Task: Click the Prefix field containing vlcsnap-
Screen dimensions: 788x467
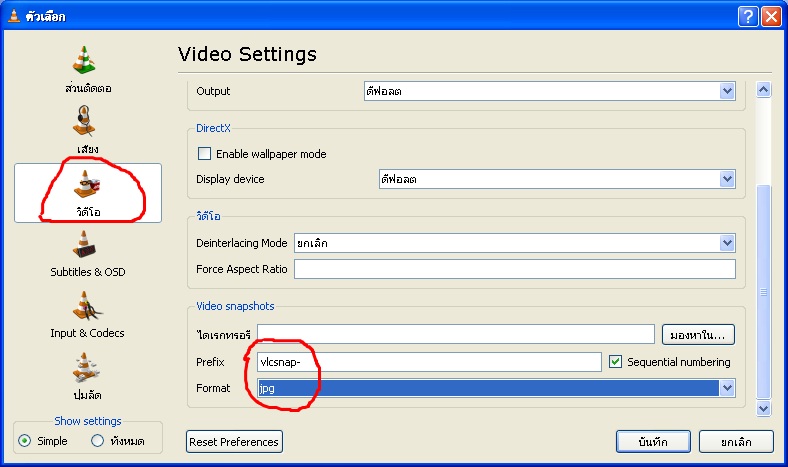Action: click(x=429, y=362)
